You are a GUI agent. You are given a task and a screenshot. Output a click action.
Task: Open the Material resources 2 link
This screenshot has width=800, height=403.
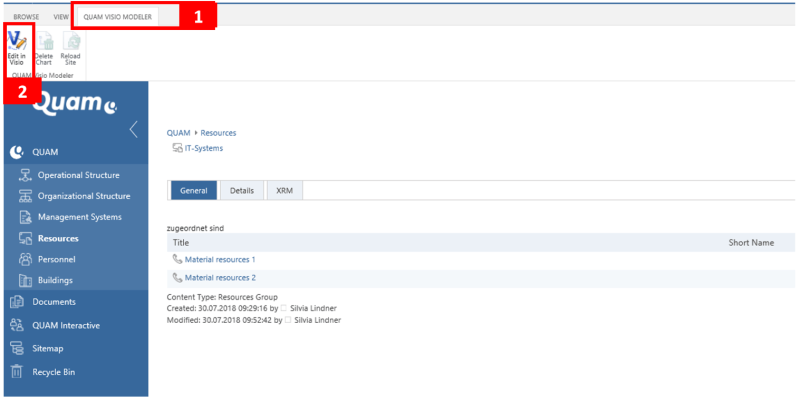(220, 278)
